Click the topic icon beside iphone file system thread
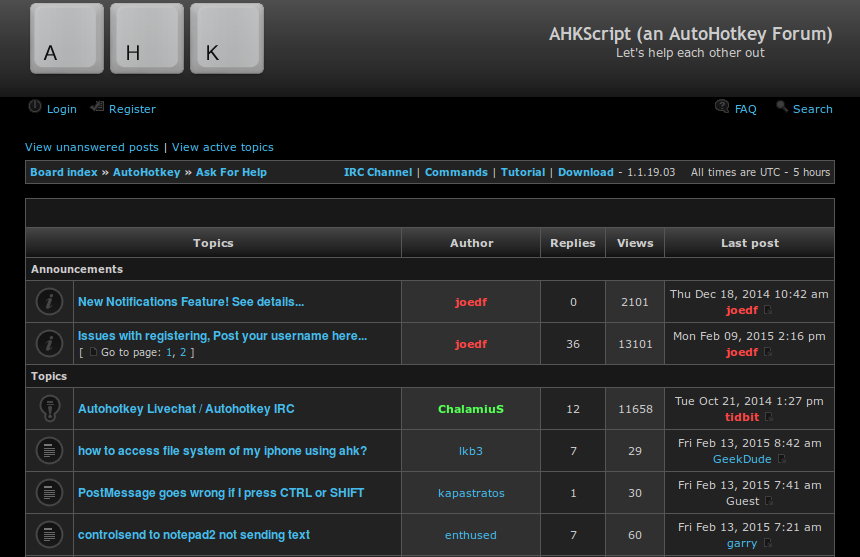Image resolution: width=860 pixels, height=557 pixels. pyautogui.click(x=49, y=450)
